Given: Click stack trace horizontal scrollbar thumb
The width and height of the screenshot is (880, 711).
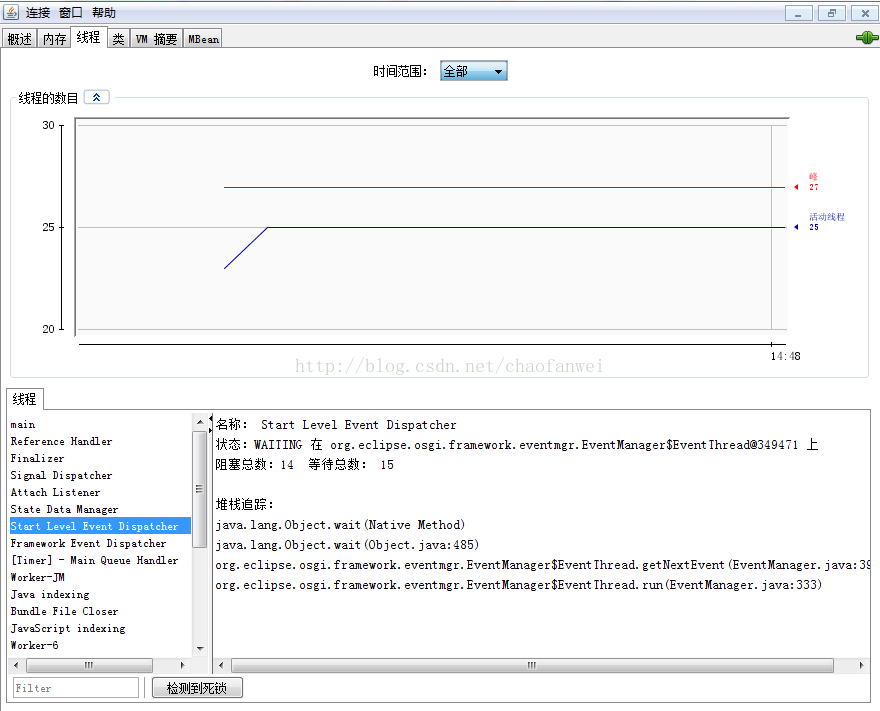Looking at the screenshot, I should click(x=532, y=665).
